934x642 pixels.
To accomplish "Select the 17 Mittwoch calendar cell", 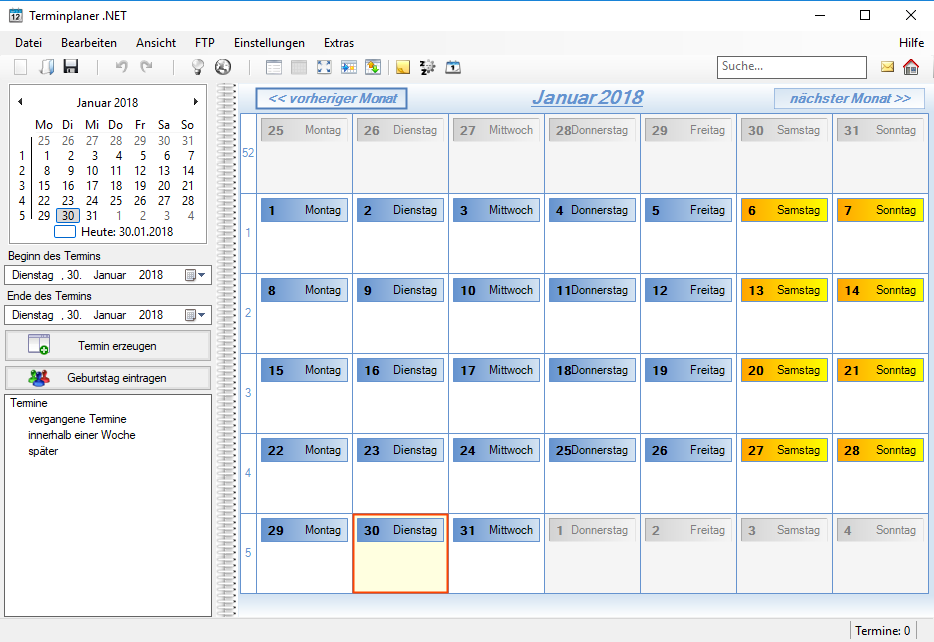I will 496,393.
